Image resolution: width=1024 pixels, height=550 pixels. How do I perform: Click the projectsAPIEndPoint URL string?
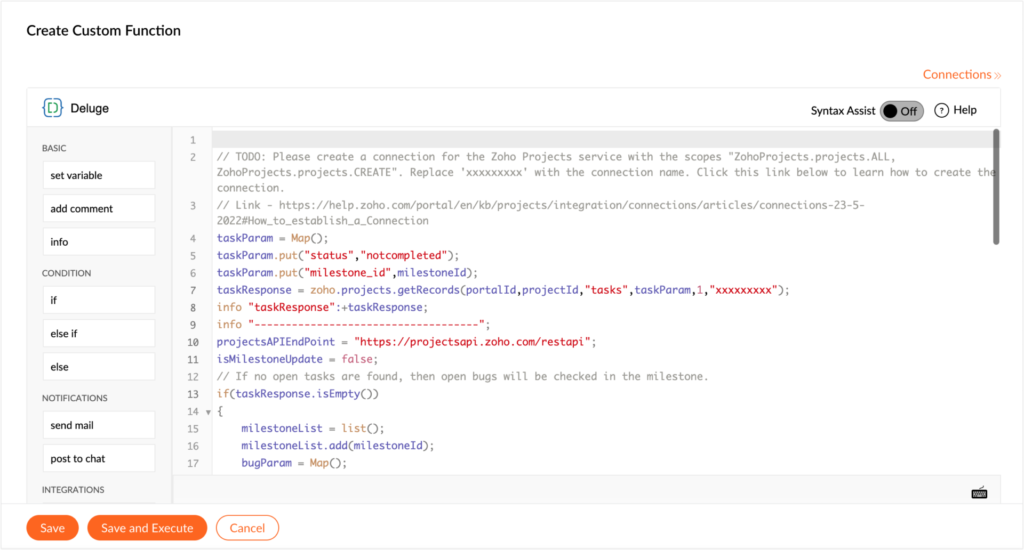pos(472,342)
